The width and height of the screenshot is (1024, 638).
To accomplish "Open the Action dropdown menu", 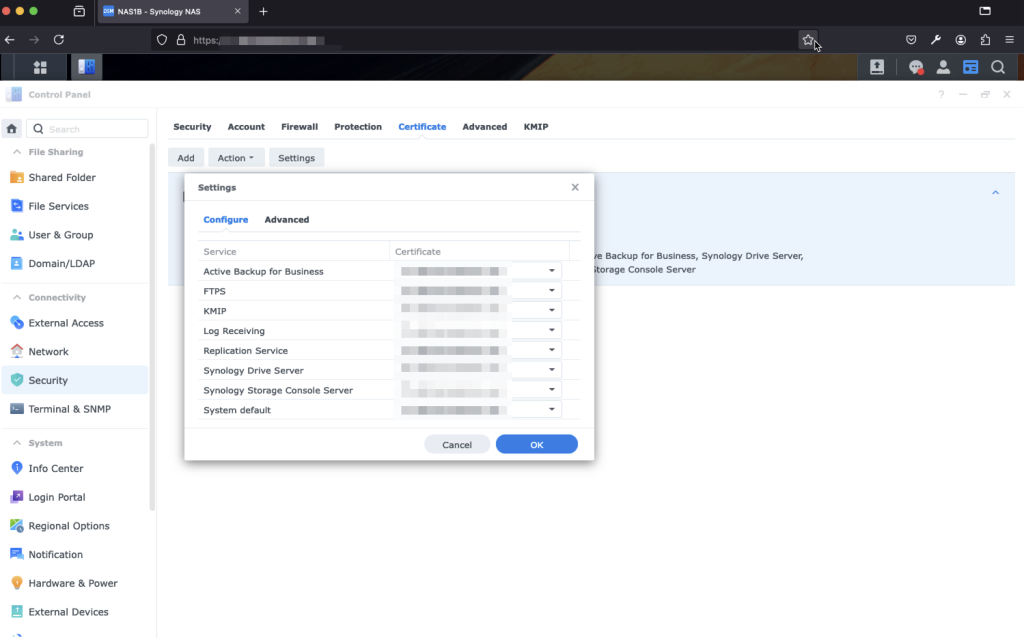I will [236, 158].
